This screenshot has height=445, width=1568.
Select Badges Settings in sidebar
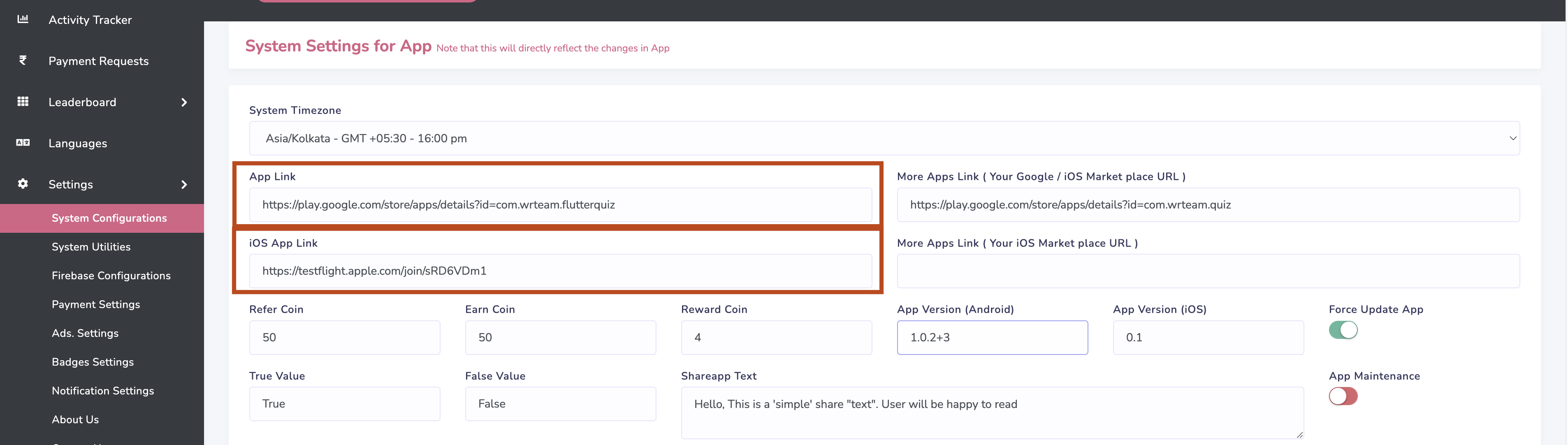93,362
